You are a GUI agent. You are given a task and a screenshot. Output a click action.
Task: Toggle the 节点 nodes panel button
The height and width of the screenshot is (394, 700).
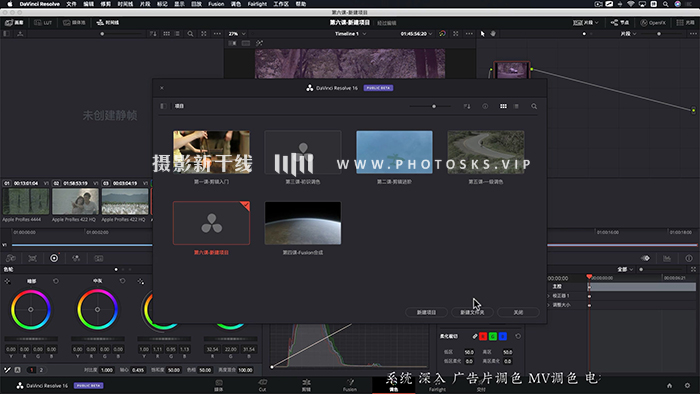620,22
